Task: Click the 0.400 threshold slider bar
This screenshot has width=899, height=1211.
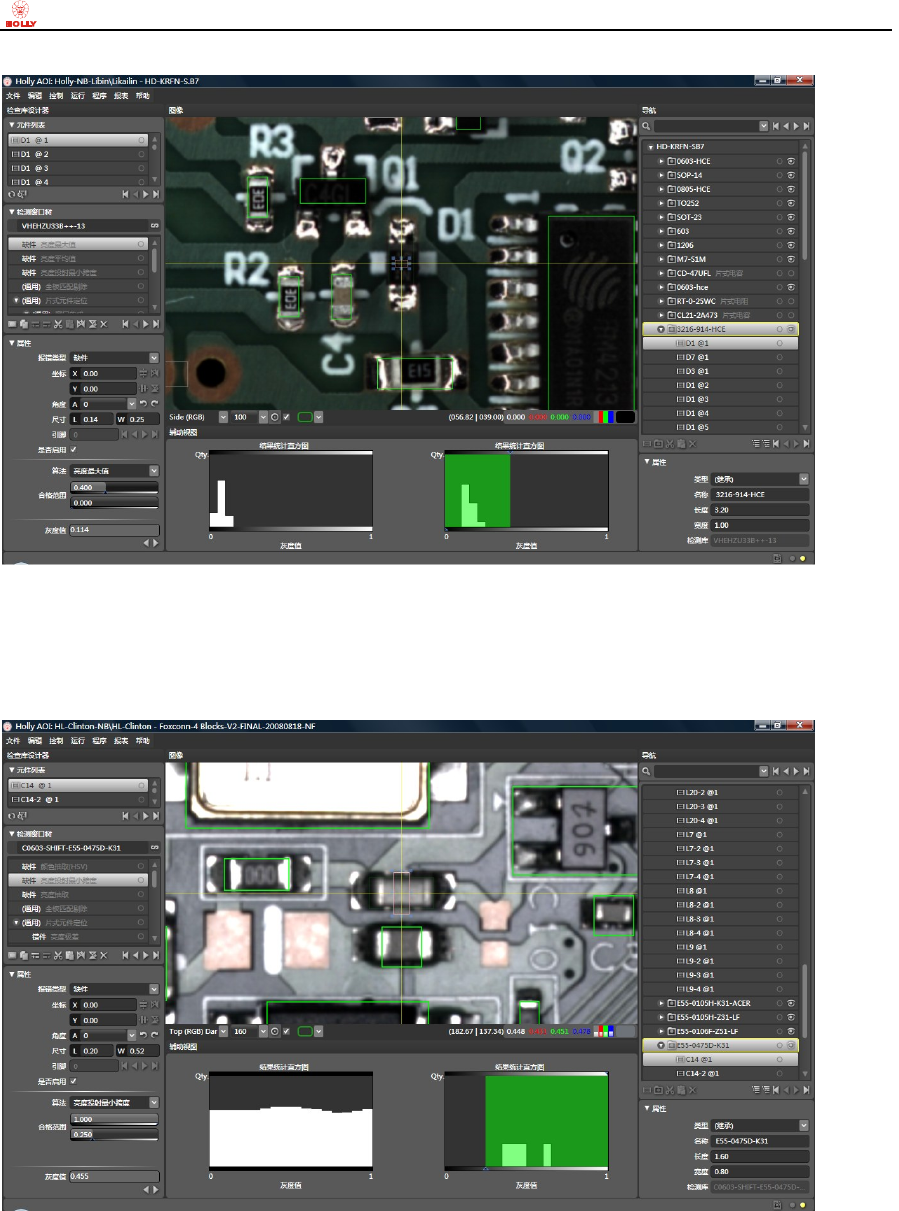Action: click(113, 487)
